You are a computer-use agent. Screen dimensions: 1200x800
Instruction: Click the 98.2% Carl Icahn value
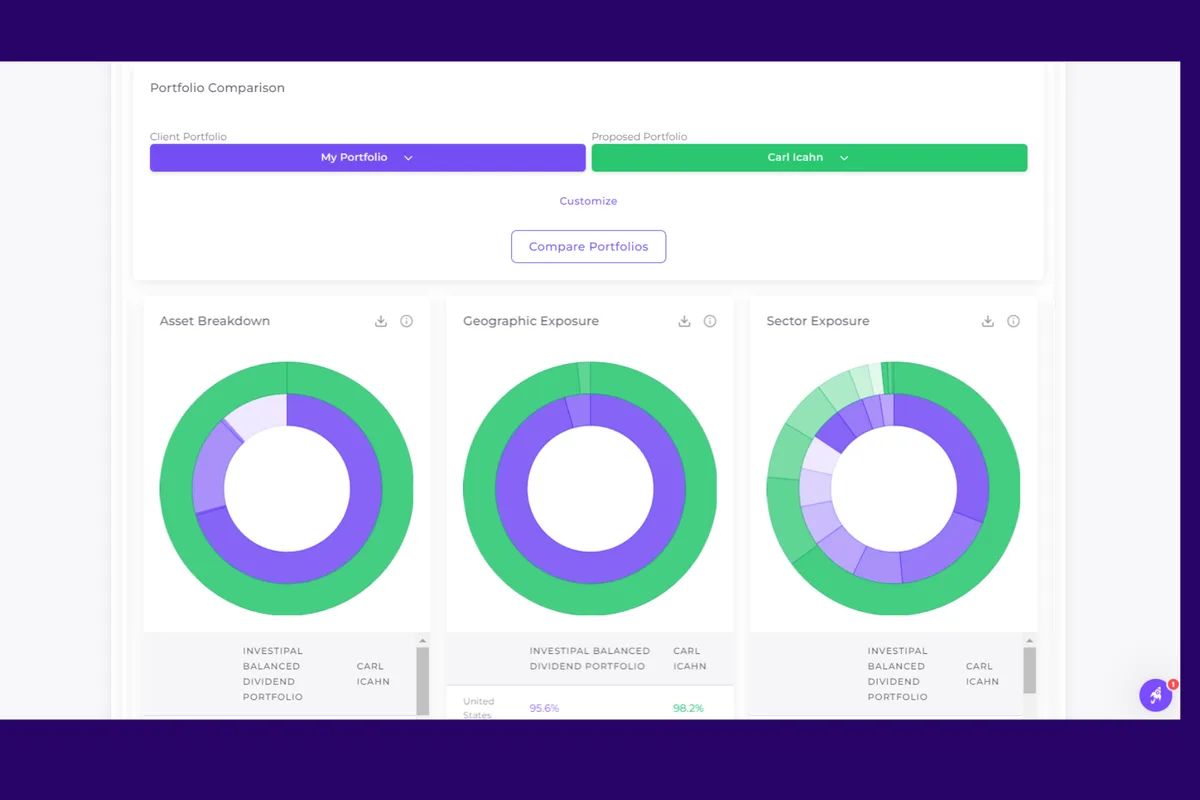click(x=688, y=708)
